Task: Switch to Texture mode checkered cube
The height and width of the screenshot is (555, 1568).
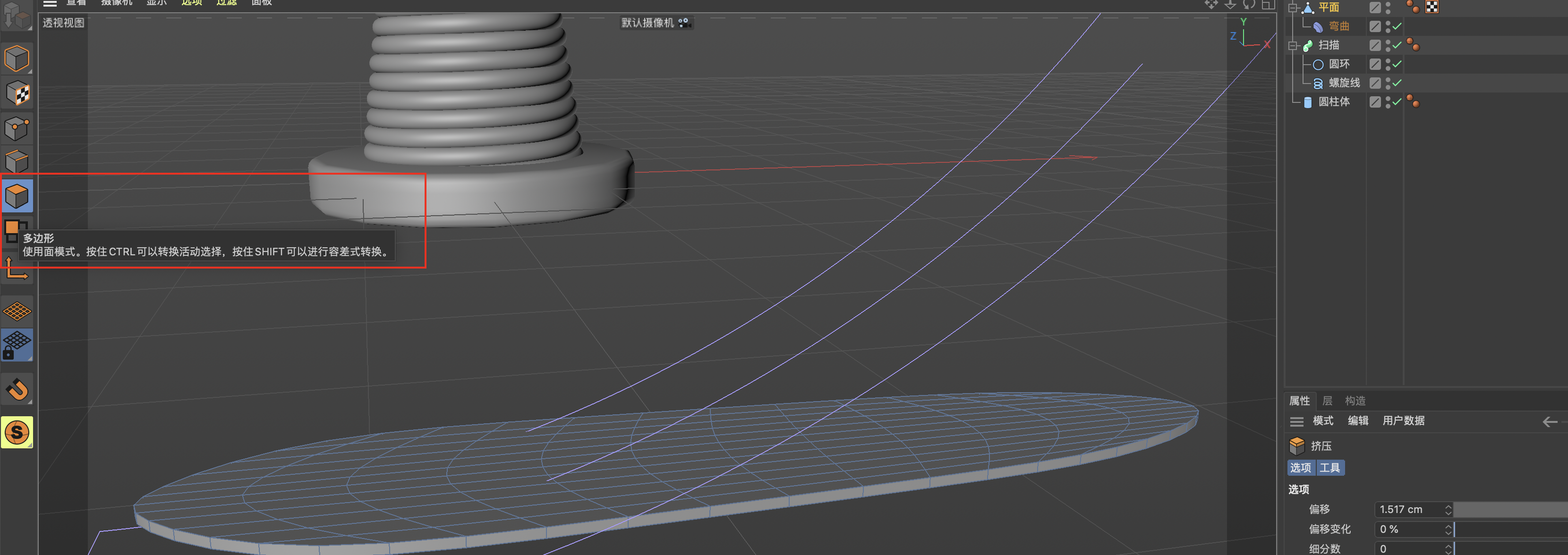Action: click(17, 93)
